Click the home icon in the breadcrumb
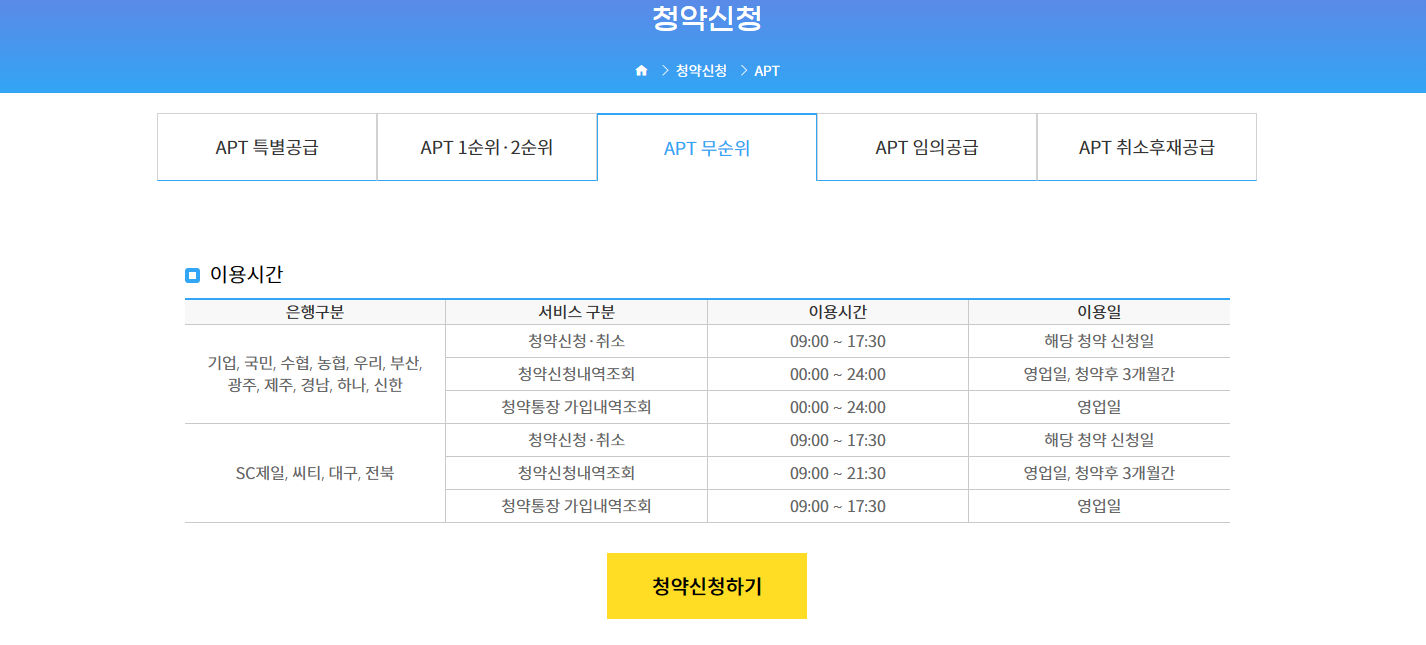The image size is (1426, 645). click(640, 70)
